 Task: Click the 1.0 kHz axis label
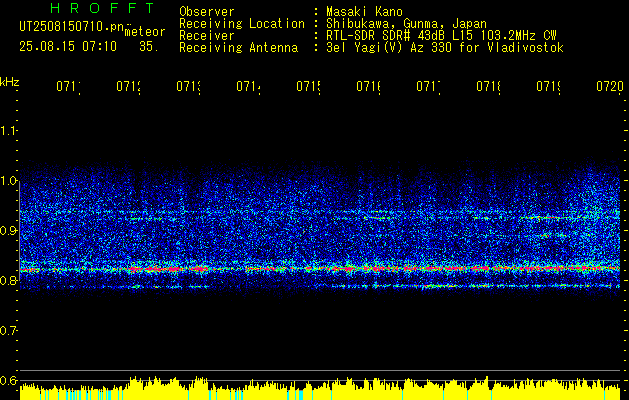[x=8, y=181]
